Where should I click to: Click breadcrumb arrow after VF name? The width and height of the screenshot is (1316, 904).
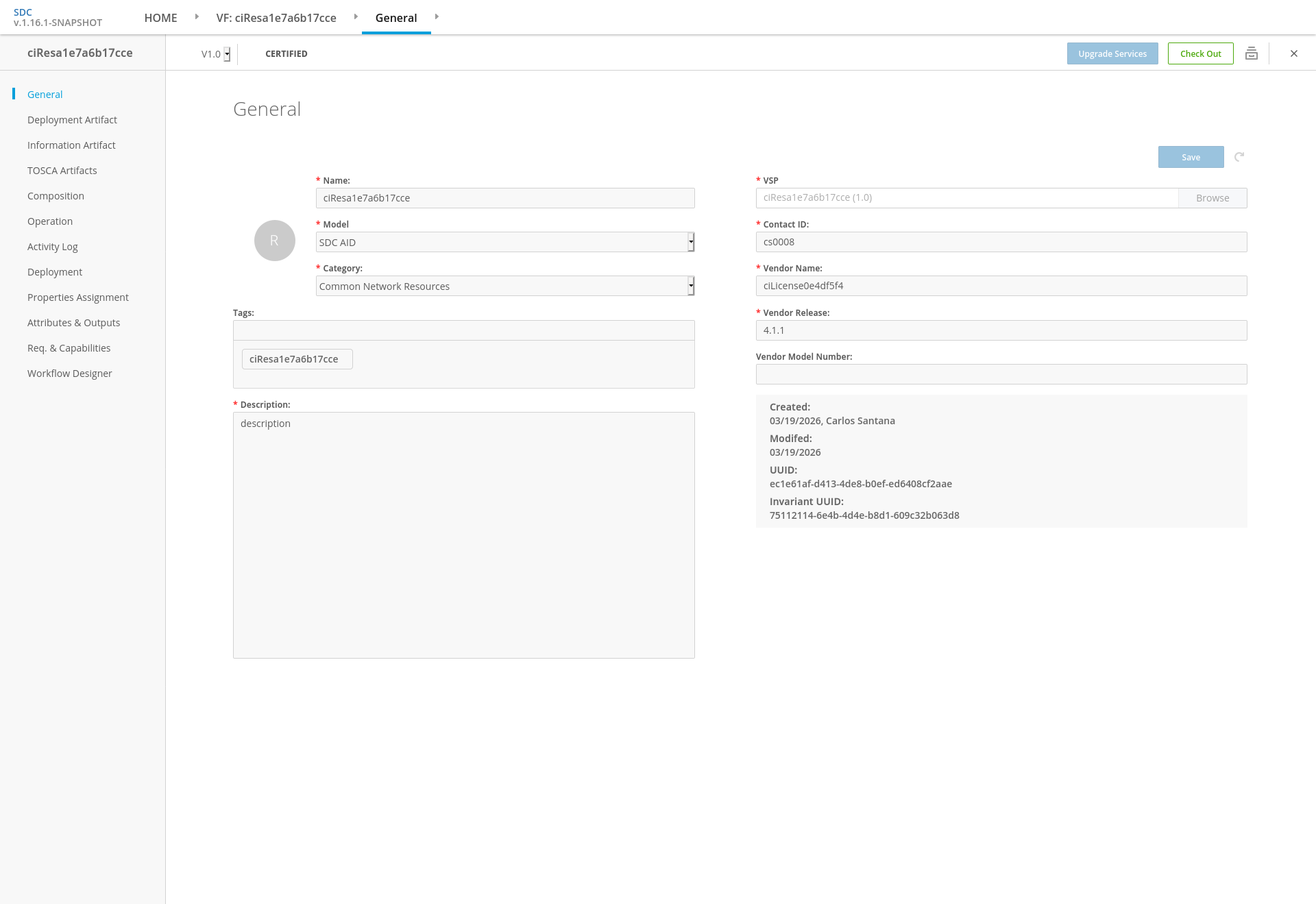point(356,17)
